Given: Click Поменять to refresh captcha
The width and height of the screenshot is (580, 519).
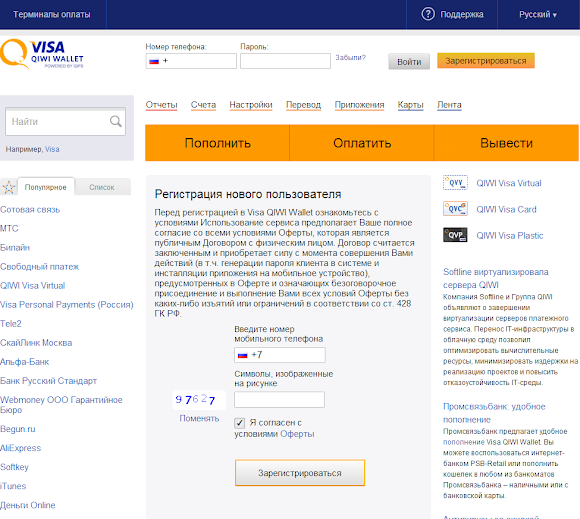Looking at the screenshot, I should pyautogui.click(x=199, y=418).
